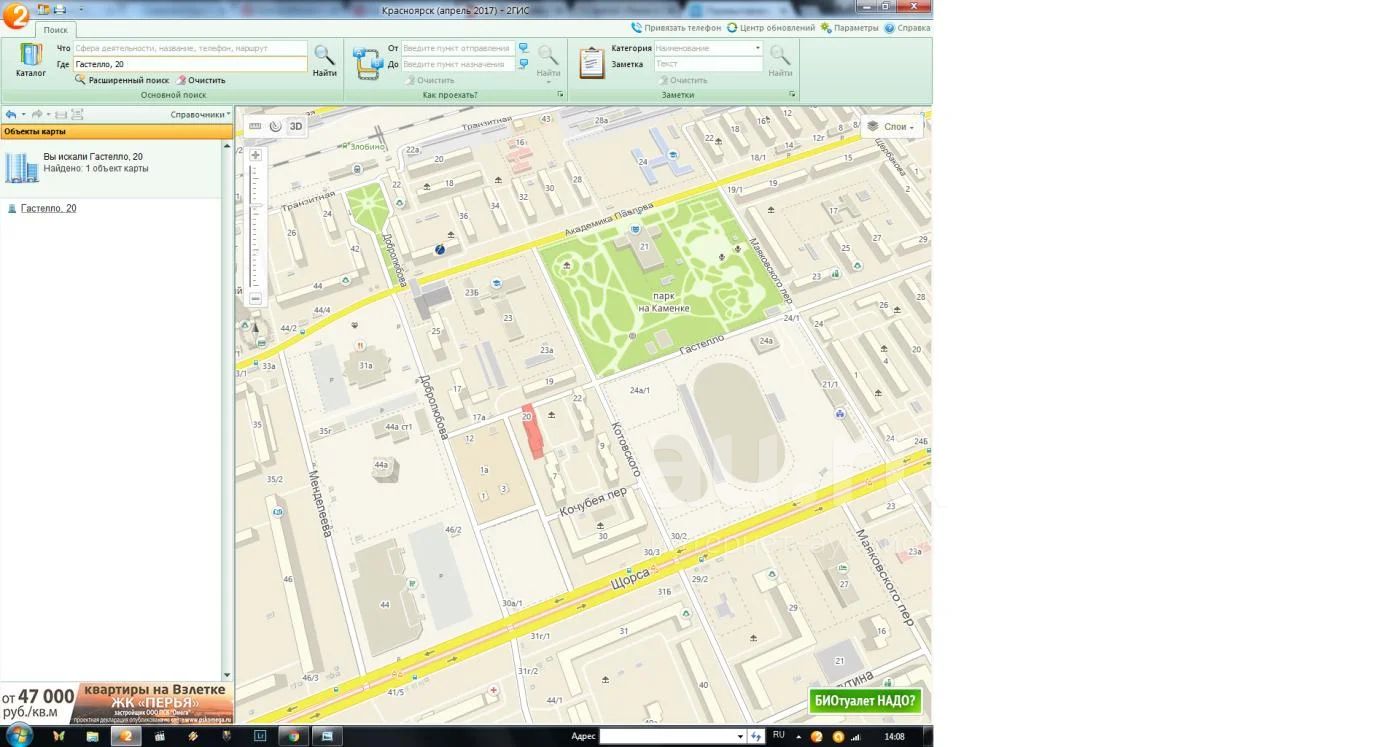Click Привязать телефон link
Viewport: 1400px width, 747px height.
tap(675, 28)
